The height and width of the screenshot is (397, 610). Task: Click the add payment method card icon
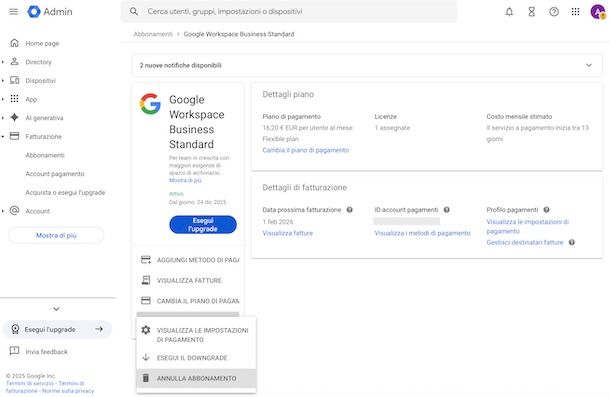pyautogui.click(x=146, y=260)
